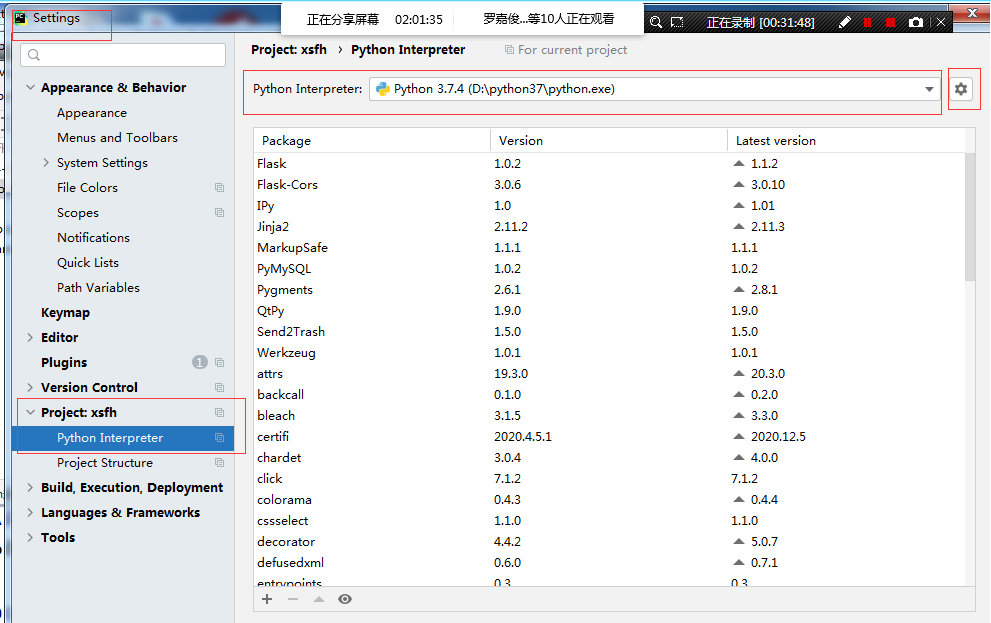
Task: Expand the Editor section
Action: pyautogui.click(x=30, y=337)
